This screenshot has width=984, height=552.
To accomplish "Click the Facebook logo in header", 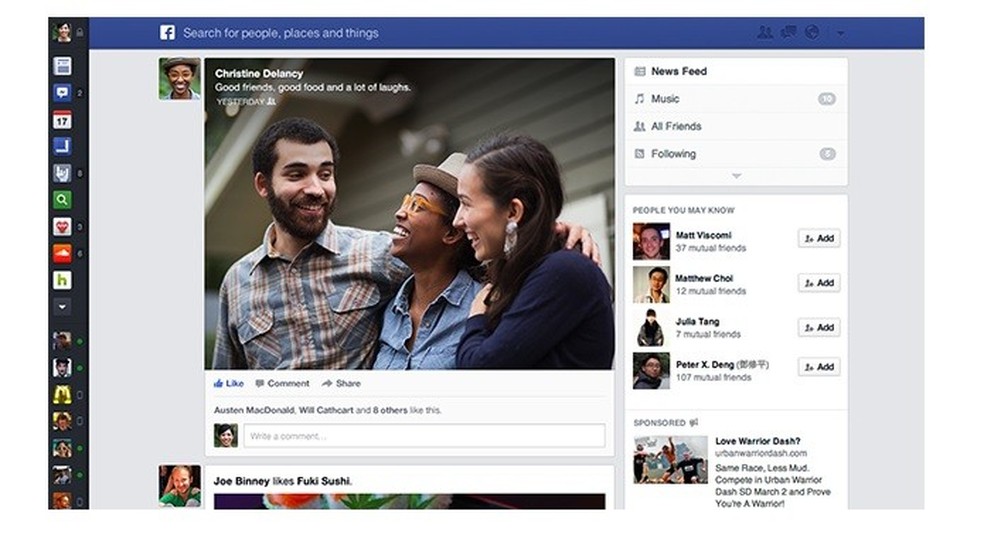I will tap(167, 33).
